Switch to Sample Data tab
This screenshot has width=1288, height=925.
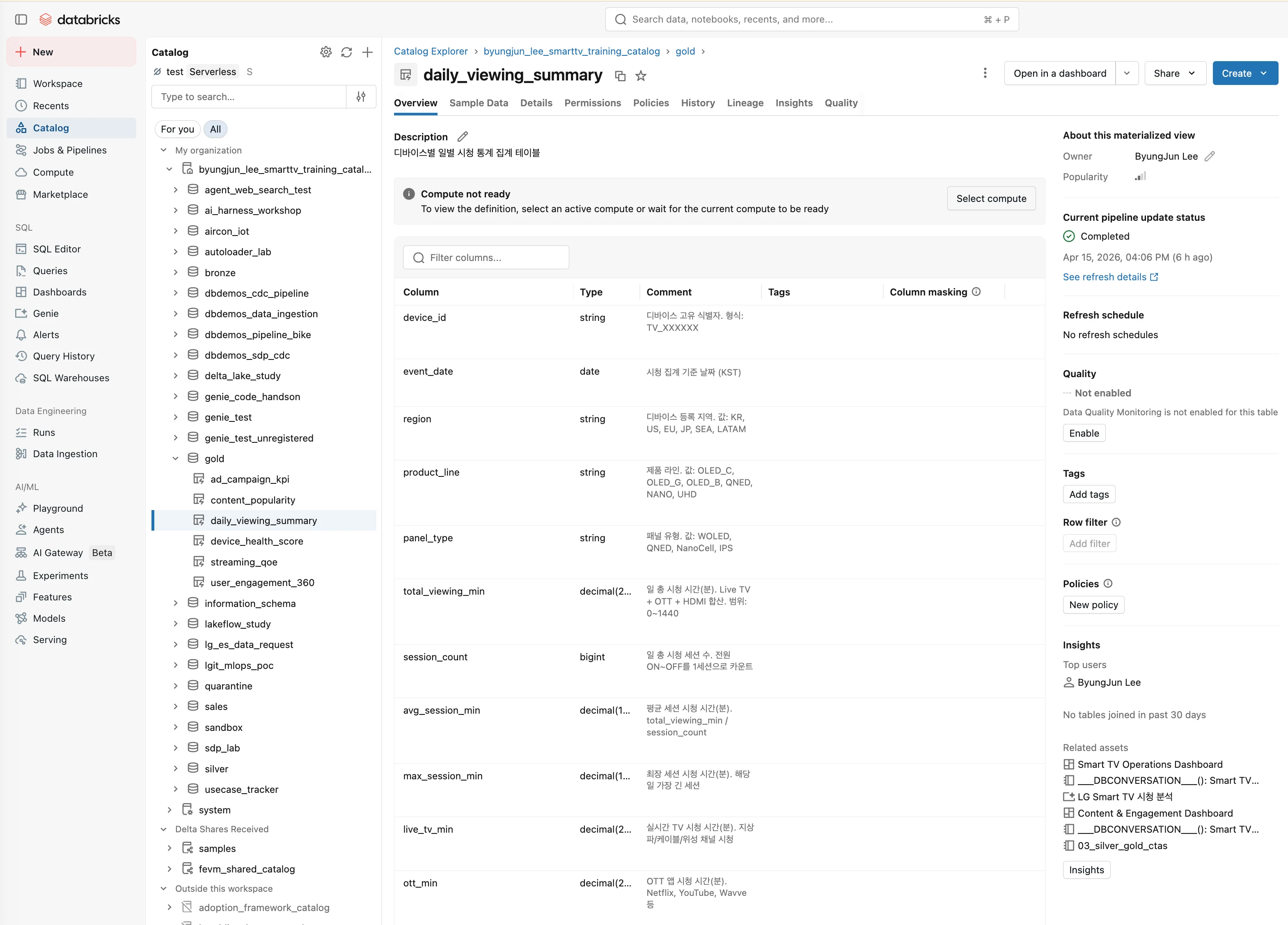click(x=478, y=103)
